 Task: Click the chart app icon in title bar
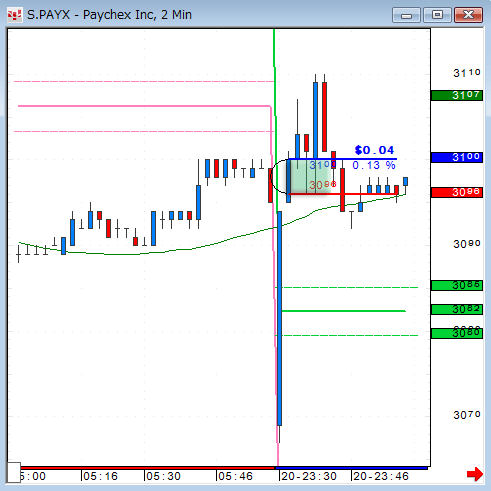point(14,15)
